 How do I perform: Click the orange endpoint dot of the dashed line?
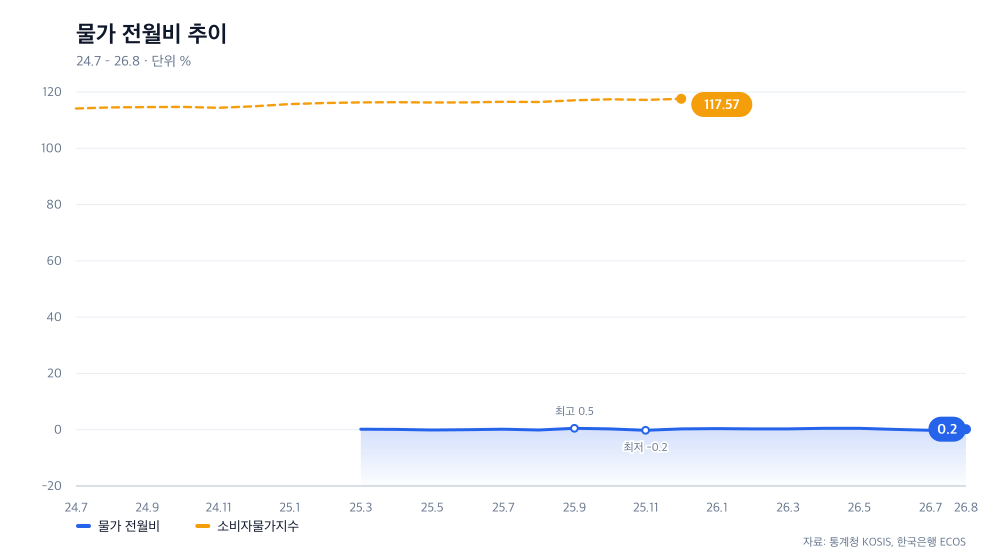[x=681, y=99]
